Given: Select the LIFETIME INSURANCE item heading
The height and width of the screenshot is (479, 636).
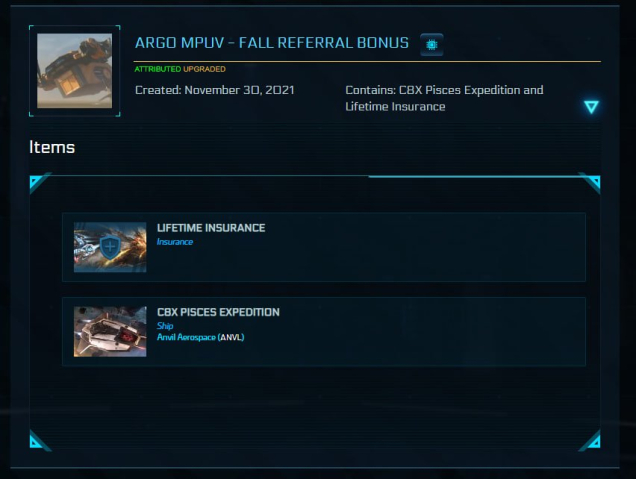Looking at the screenshot, I should (211, 228).
